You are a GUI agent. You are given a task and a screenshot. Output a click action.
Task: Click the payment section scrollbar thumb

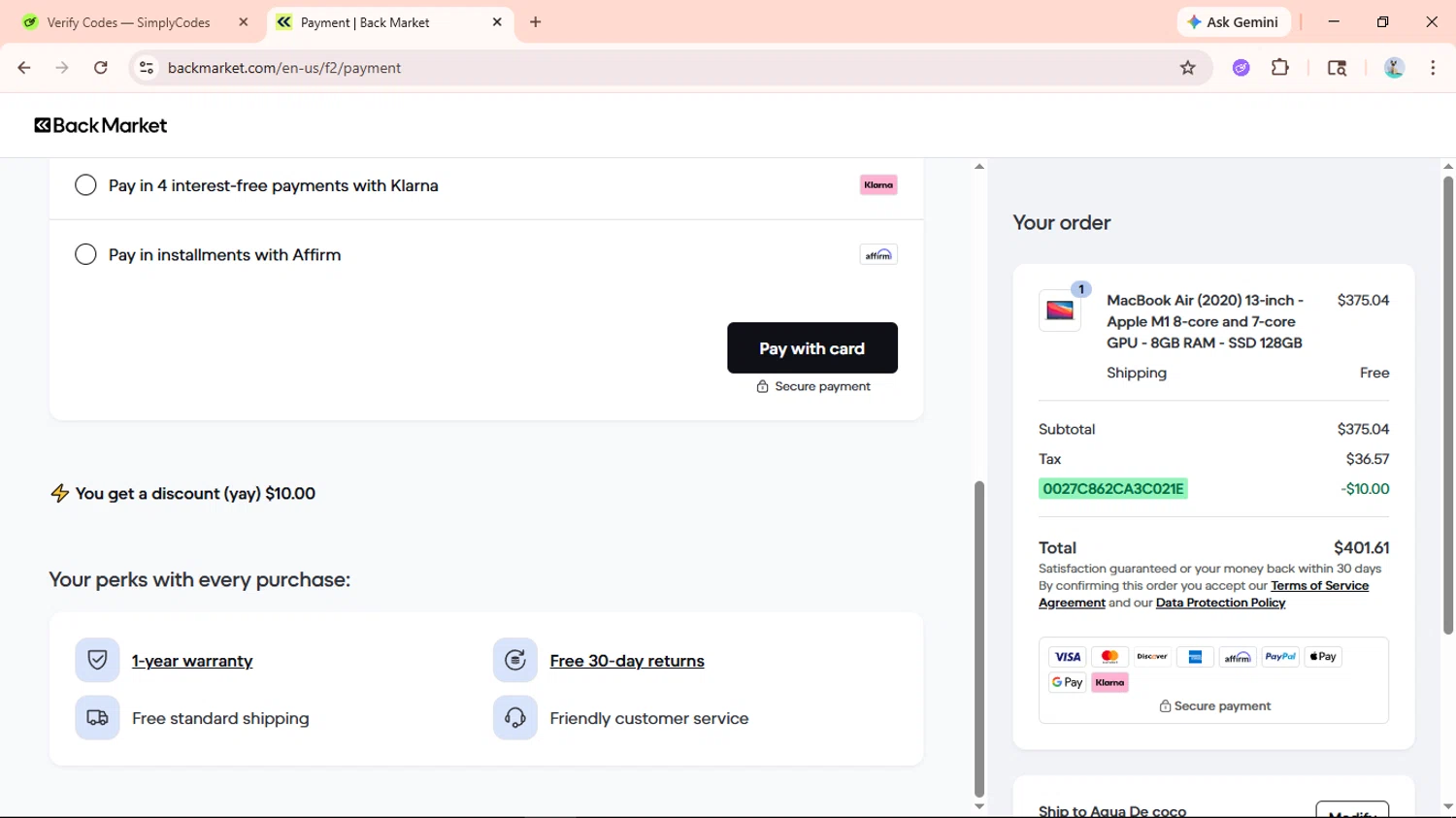[x=979, y=638]
